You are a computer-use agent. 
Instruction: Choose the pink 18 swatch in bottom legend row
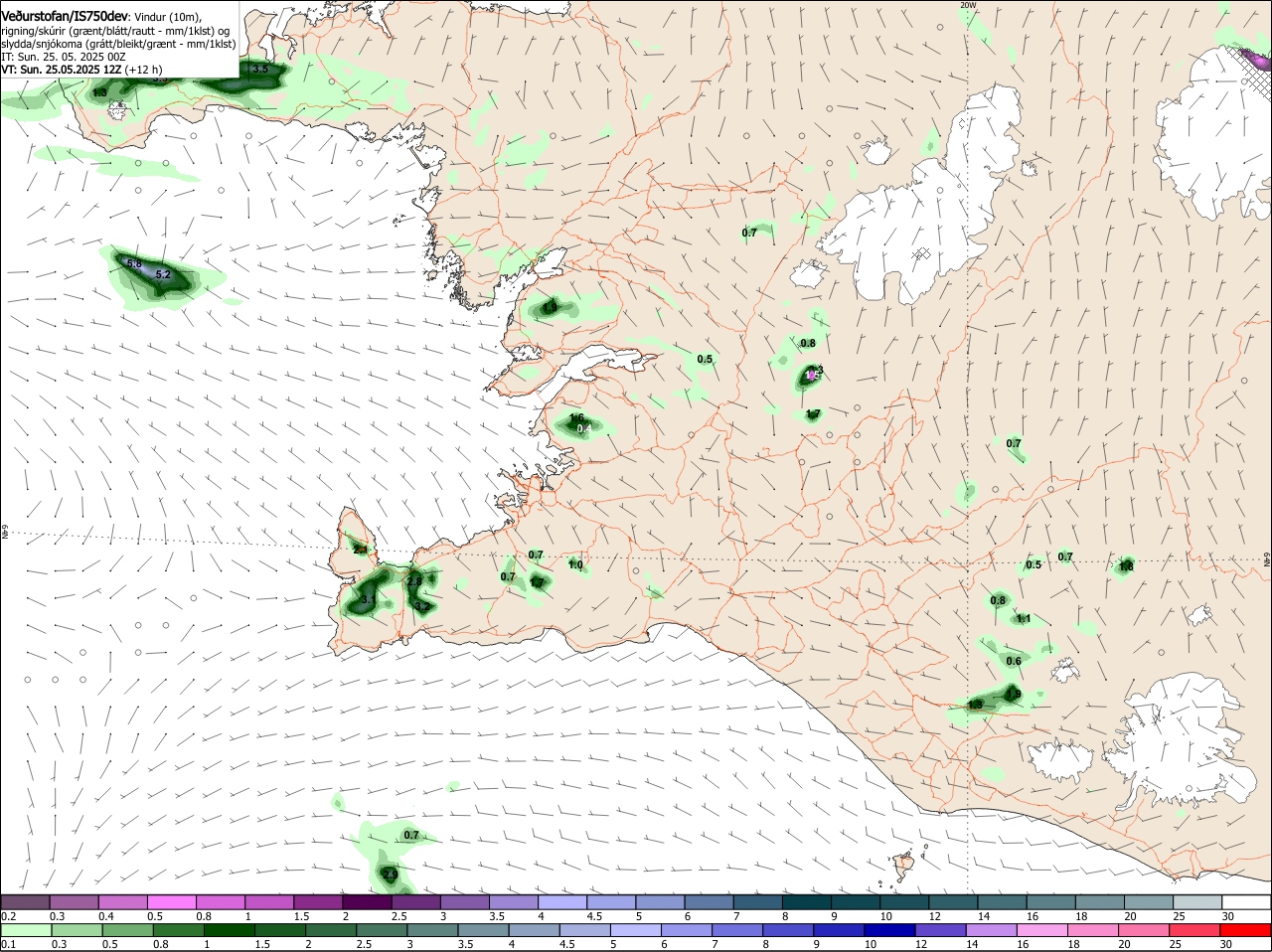(x=1094, y=930)
